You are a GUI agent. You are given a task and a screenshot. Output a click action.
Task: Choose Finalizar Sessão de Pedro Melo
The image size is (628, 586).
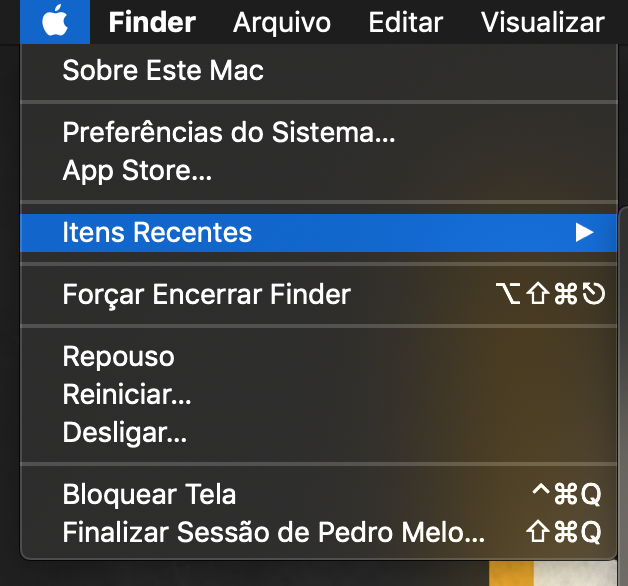(273, 532)
